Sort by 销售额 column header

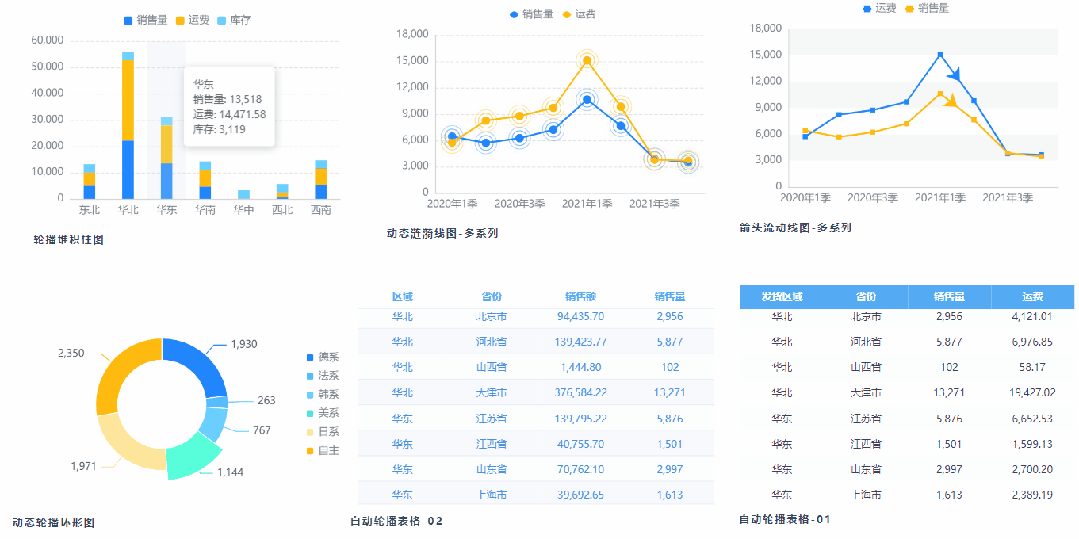pyautogui.click(x=580, y=297)
